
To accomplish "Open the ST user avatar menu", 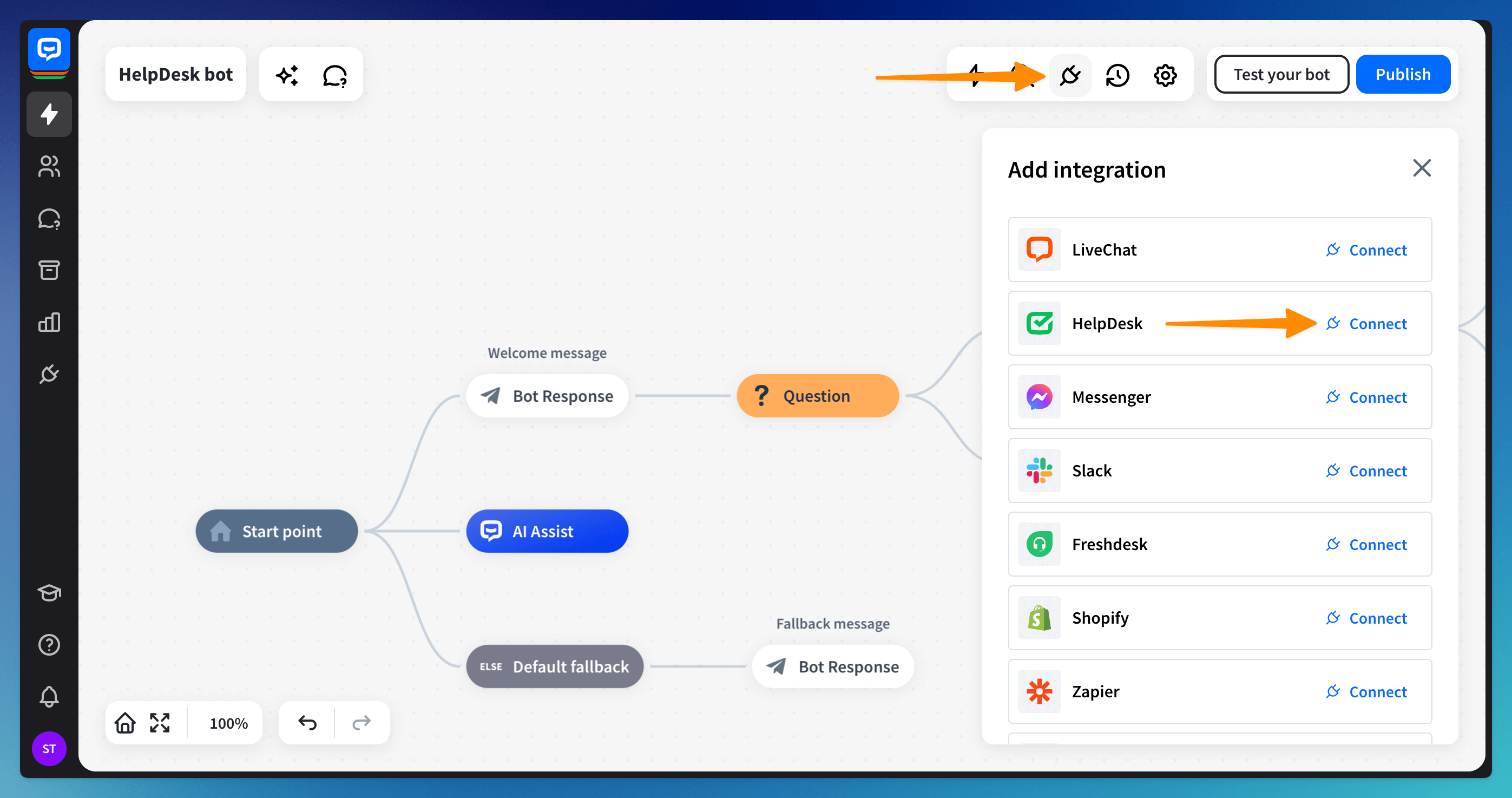I will point(49,749).
